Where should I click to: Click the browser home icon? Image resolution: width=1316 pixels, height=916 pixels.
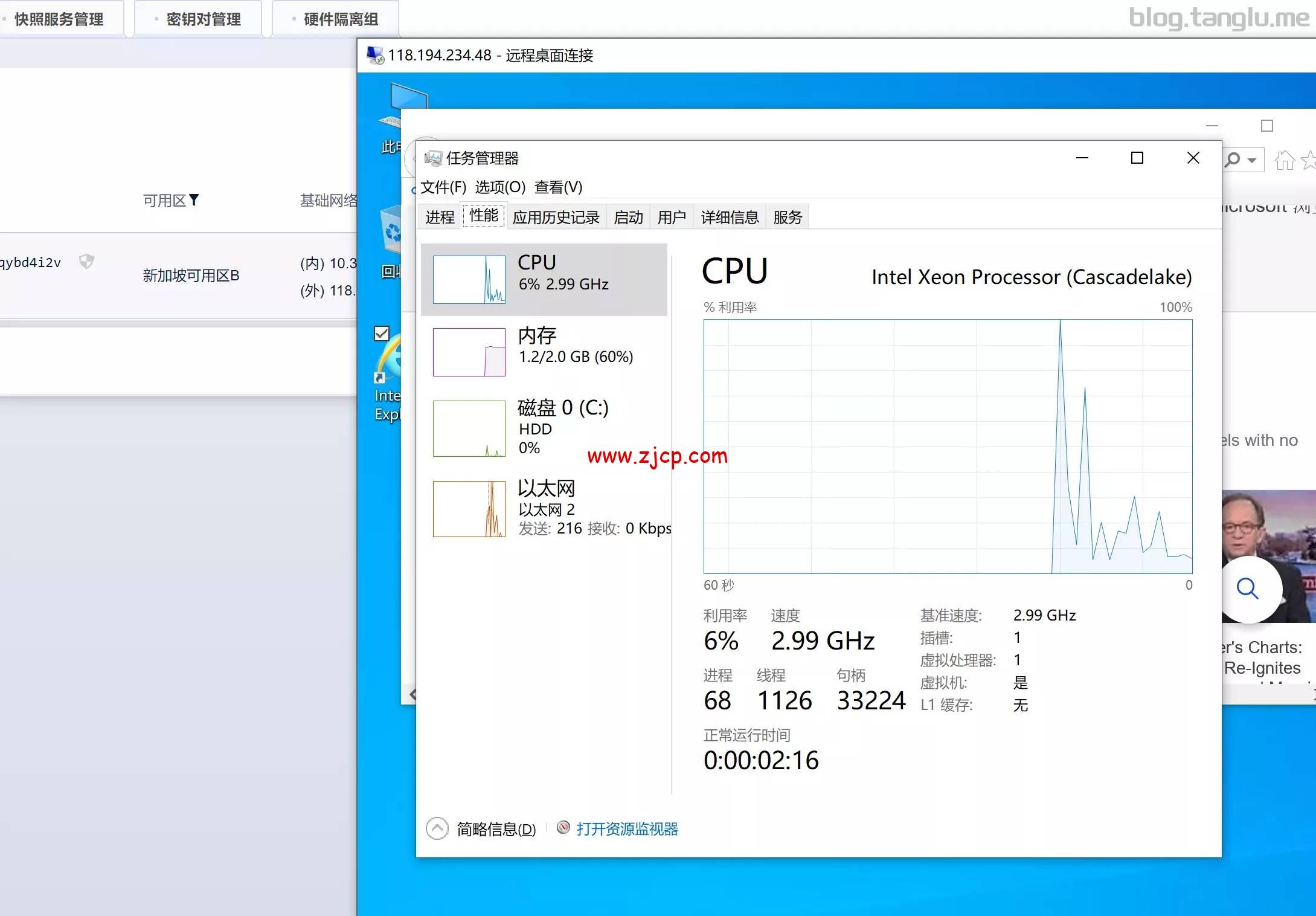1284,160
